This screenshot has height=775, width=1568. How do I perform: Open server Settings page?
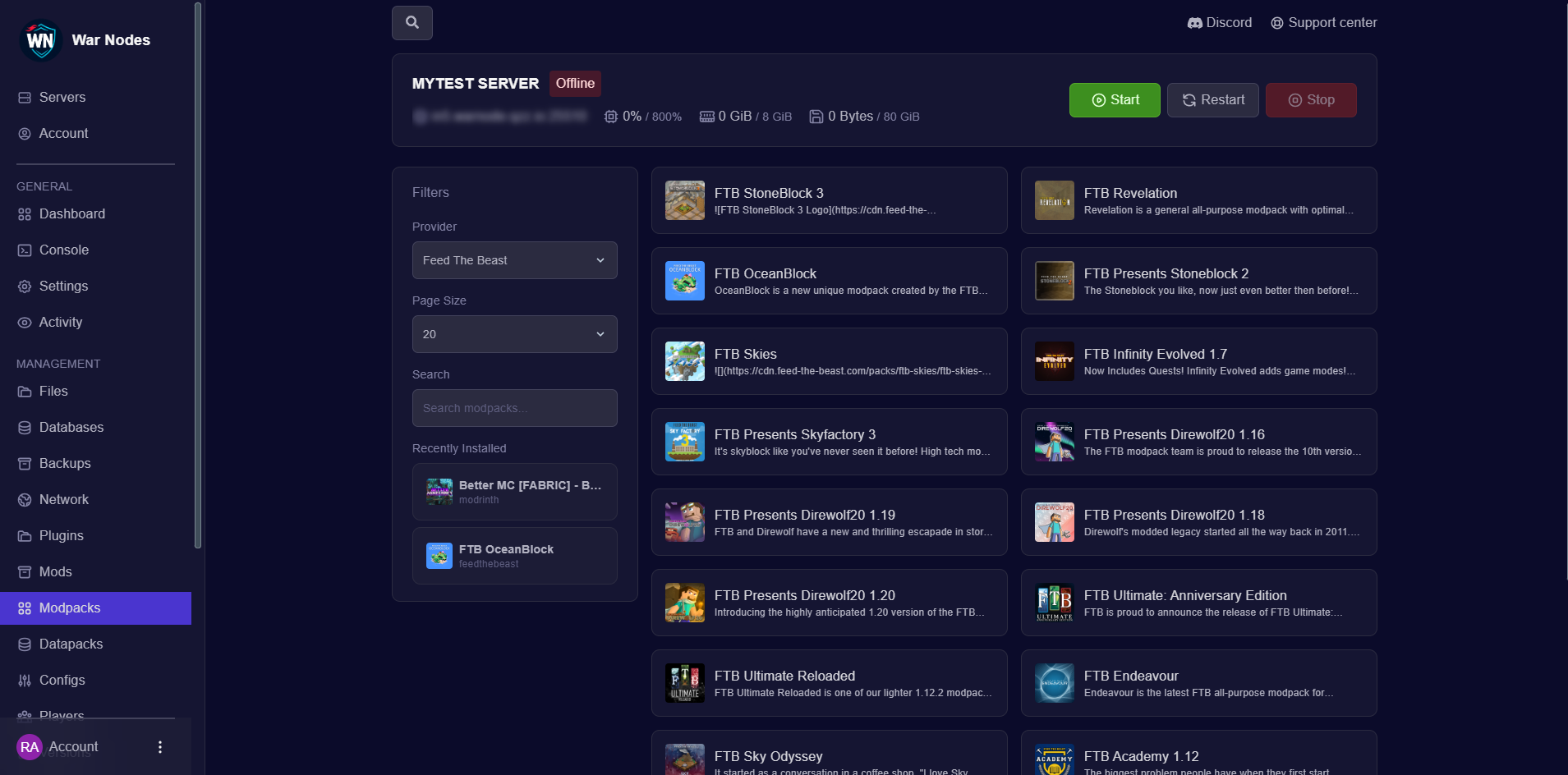[95, 286]
